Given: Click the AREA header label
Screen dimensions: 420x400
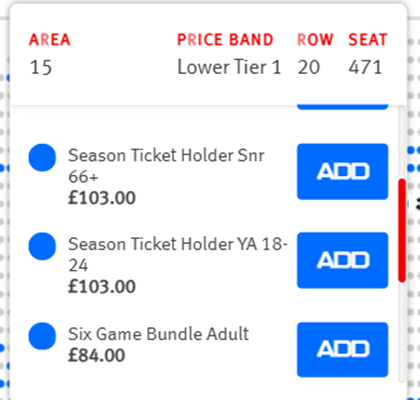Looking at the screenshot, I should 50,40.
